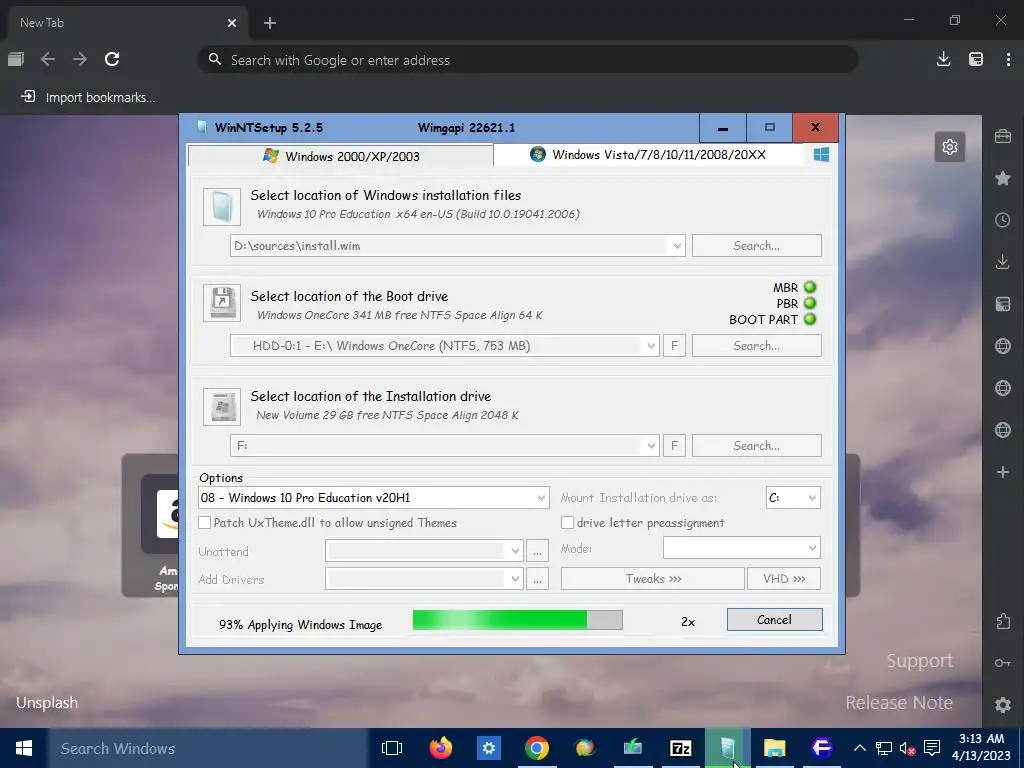1024x768 pixels.
Task: Click Search for installation files
Action: pyautogui.click(x=756, y=246)
